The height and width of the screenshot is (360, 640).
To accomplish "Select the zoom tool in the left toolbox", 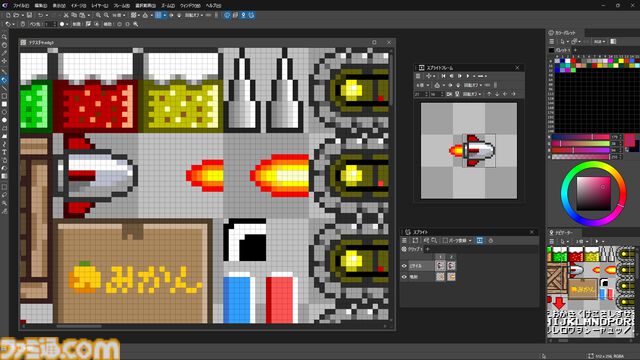I will [4, 37].
